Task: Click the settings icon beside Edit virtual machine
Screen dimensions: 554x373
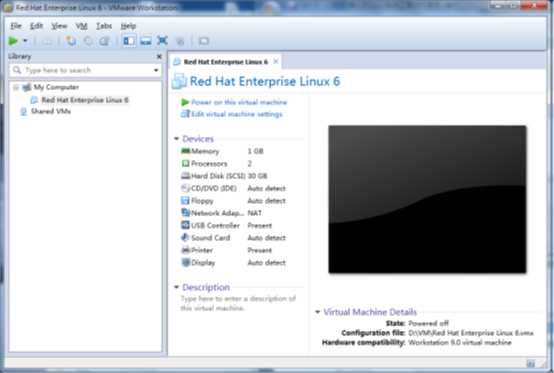Action: pyautogui.click(x=185, y=114)
